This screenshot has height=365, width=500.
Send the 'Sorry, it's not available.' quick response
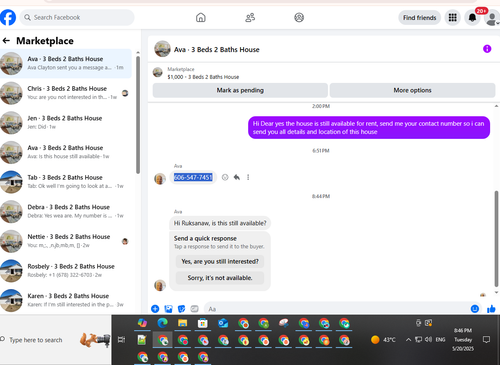point(220,278)
